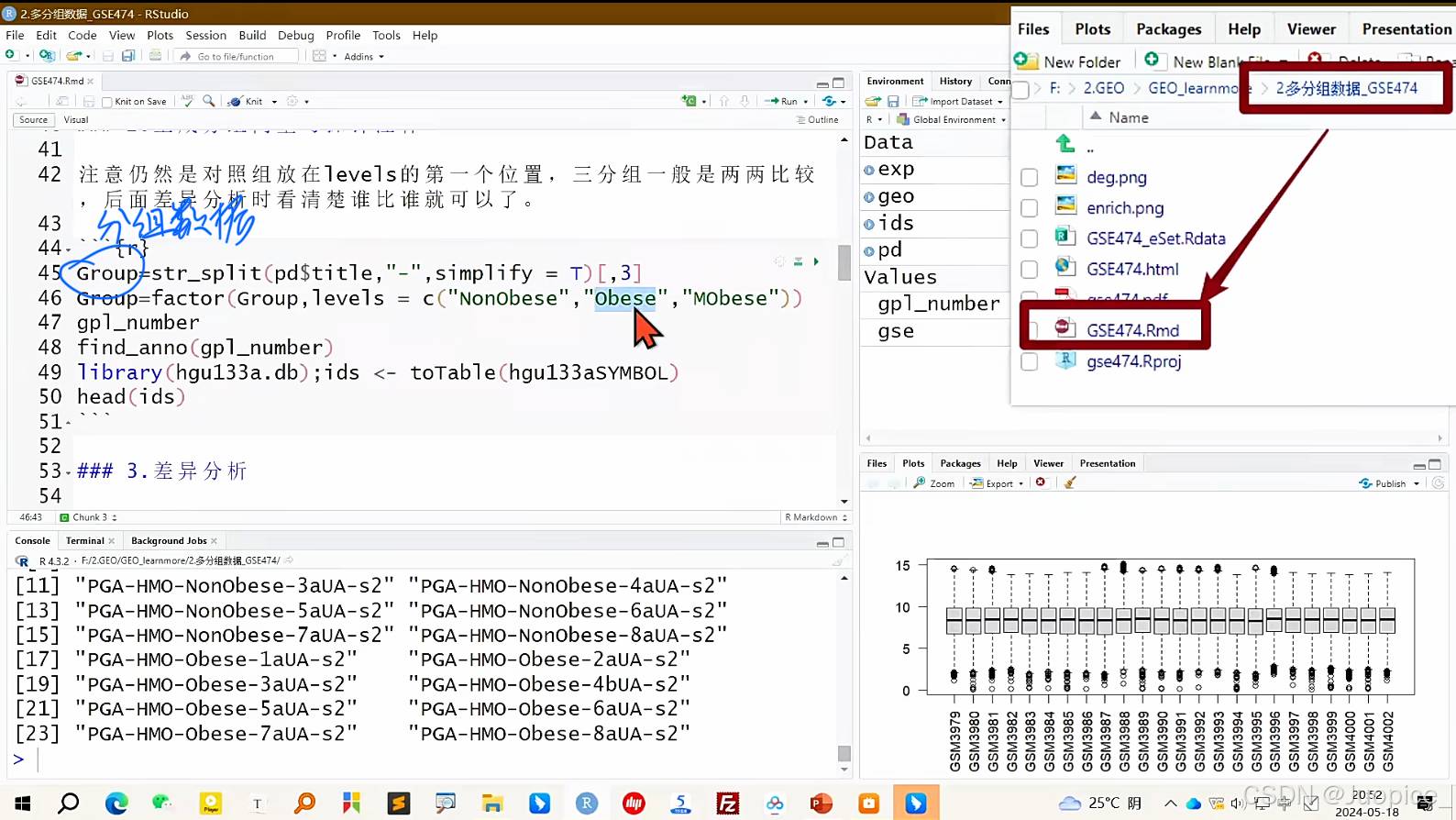Open the document settings gear icon

click(x=292, y=101)
